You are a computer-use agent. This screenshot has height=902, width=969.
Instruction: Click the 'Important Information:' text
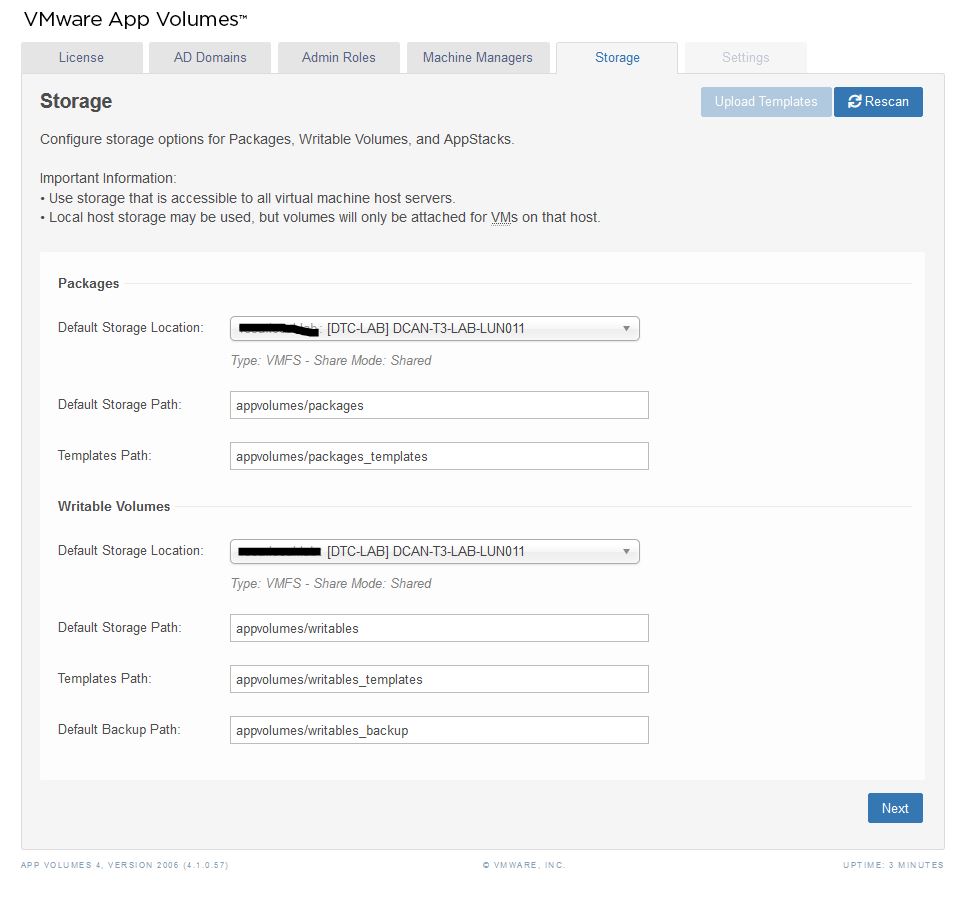pyautogui.click(x=108, y=179)
